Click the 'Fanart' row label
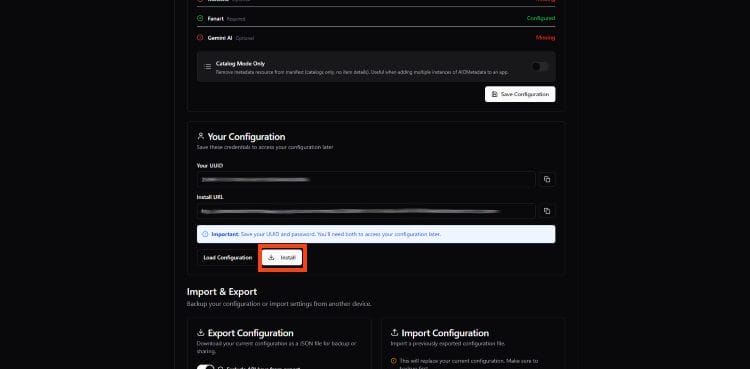This screenshot has height=369, width=750. click(x=215, y=19)
